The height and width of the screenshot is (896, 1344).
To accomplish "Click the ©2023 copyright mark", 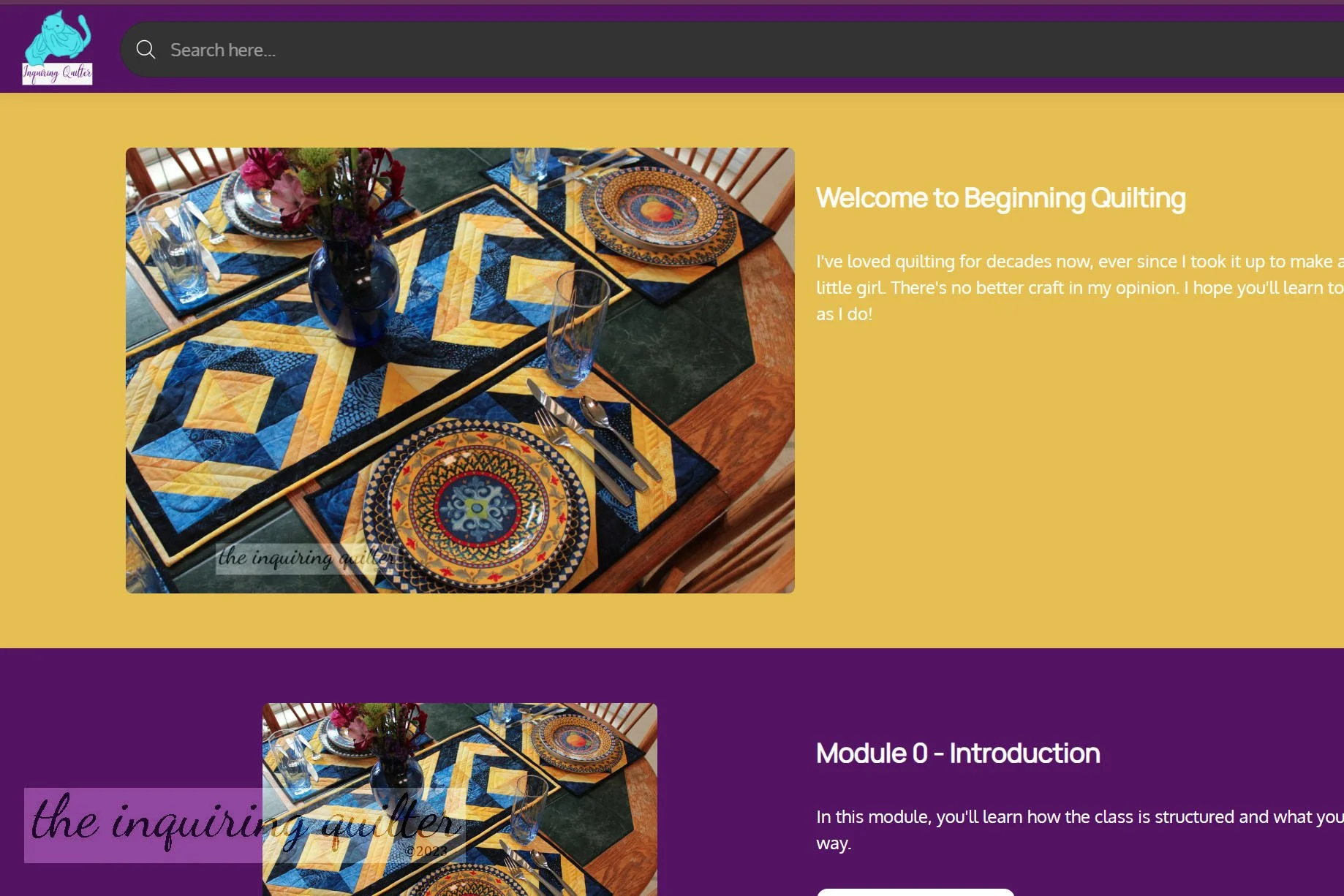I will coord(426,851).
